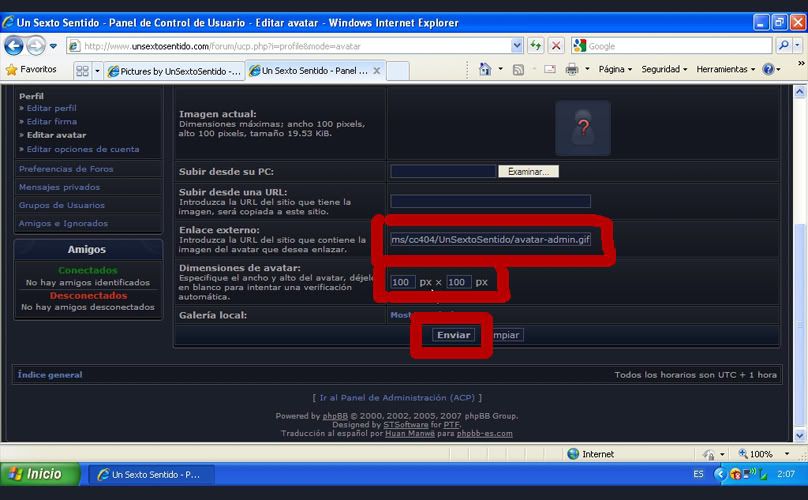The image size is (808, 500).
Task: Expand the Print options dropdown arrow
Action: [587, 69]
